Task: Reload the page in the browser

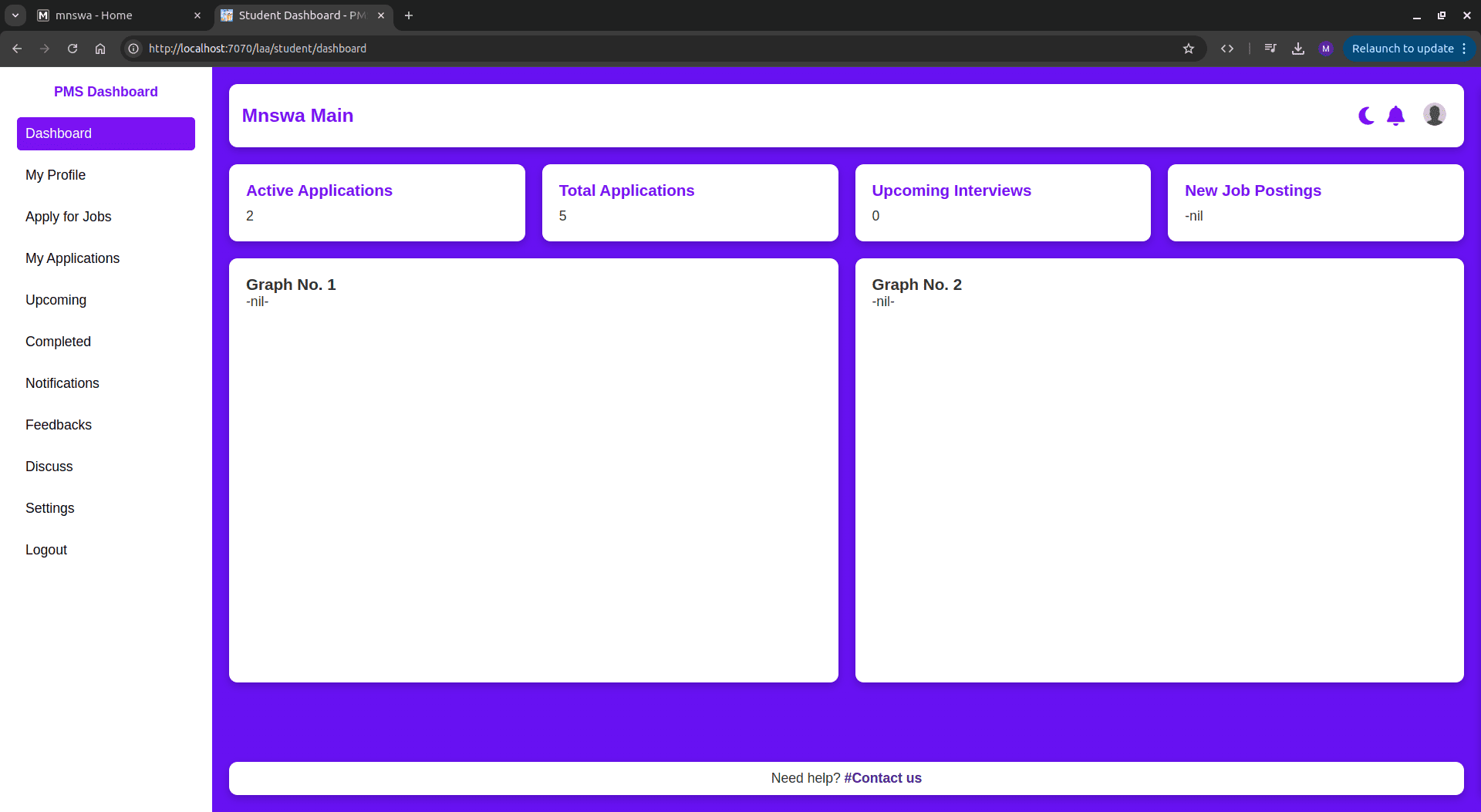Action: (73, 49)
